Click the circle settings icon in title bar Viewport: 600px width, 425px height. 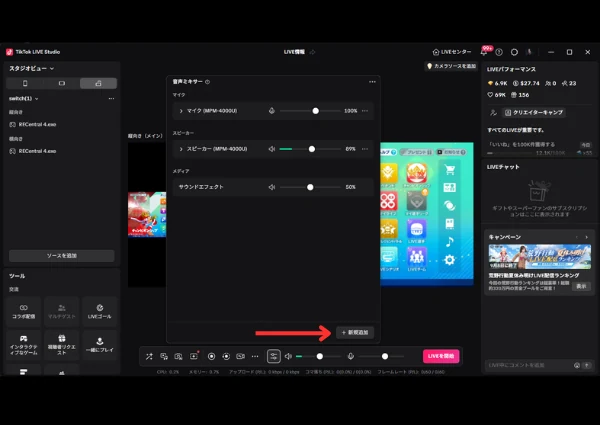514,52
